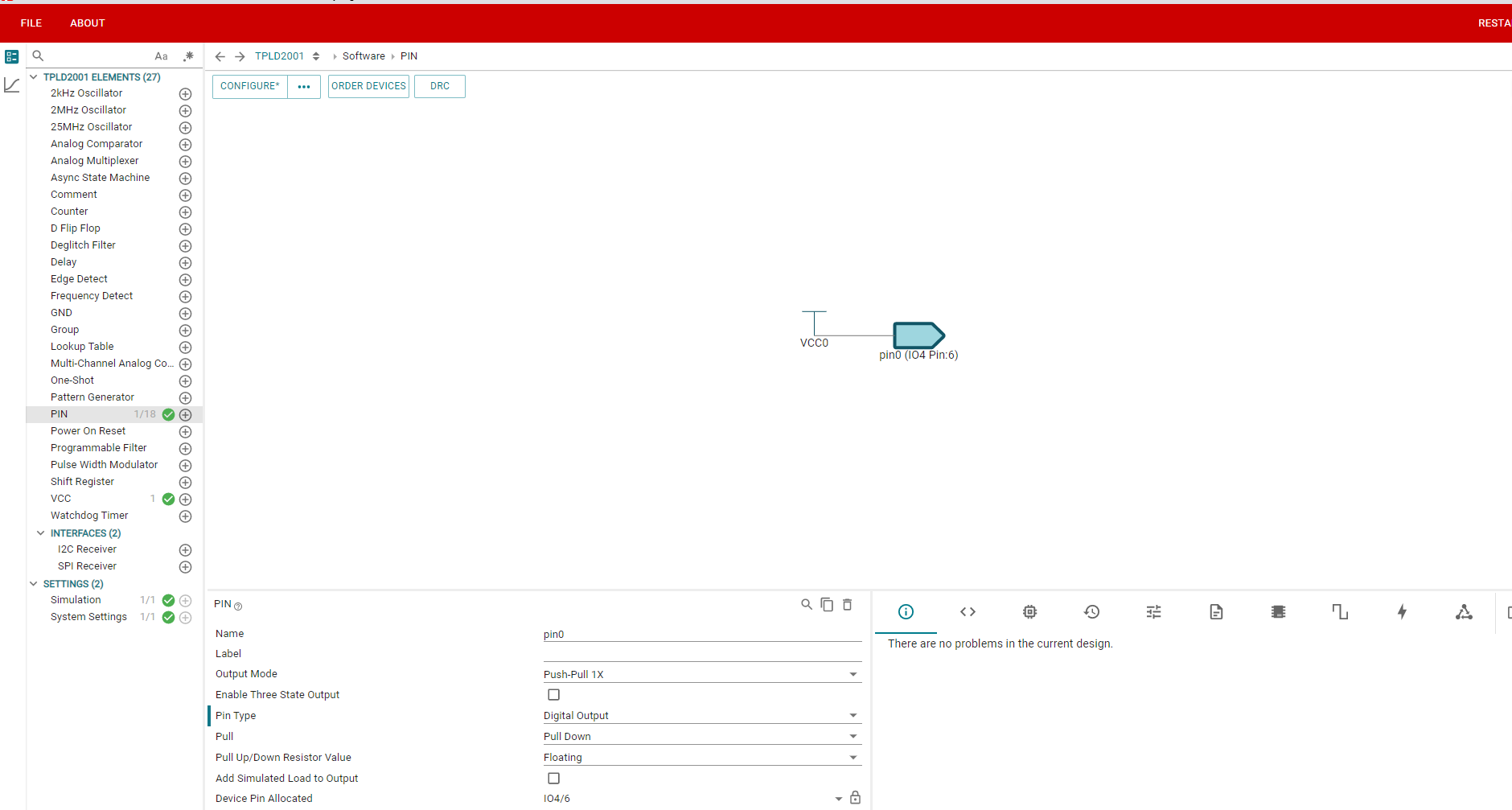
Task: Open the FILE menu
Action: point(31,23)
